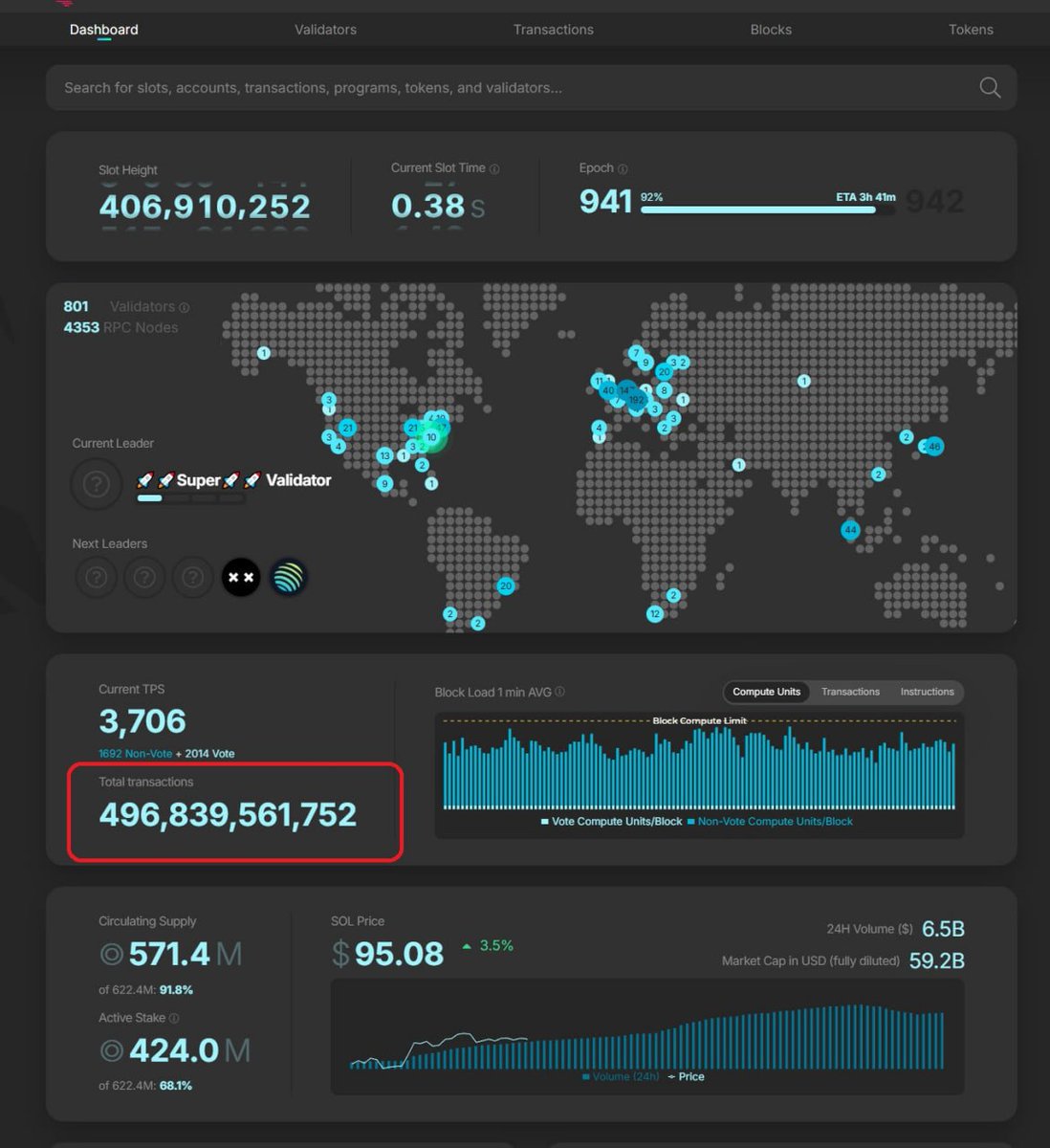Switch block load view to Instructions
Screen dimensions: 1050x1148
[927, 692]
